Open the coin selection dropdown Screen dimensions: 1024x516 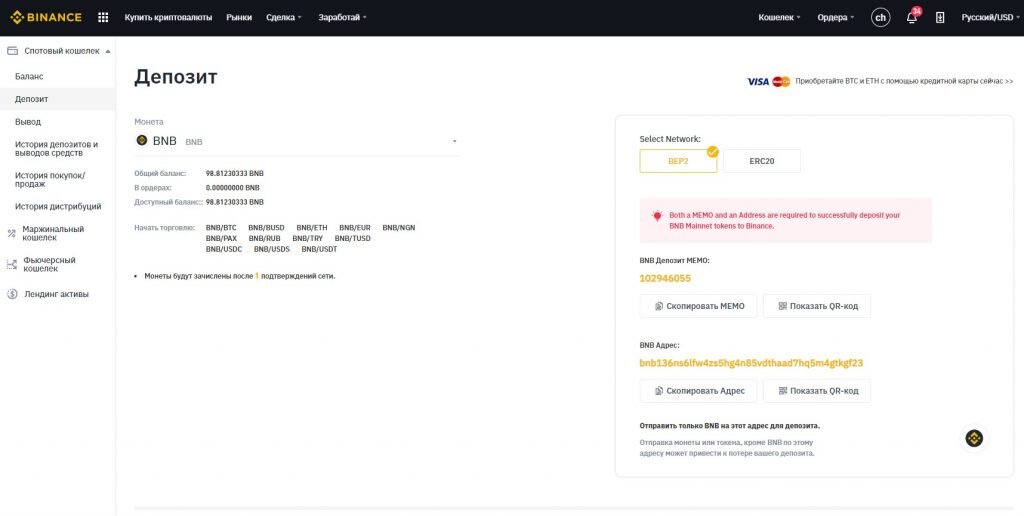tap(297, 140)
